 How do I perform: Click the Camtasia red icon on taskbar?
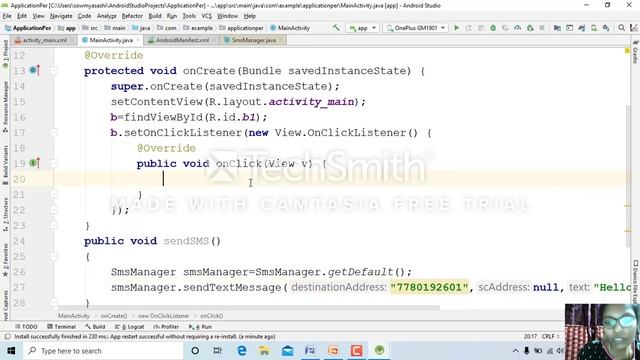tap(356, 350)
